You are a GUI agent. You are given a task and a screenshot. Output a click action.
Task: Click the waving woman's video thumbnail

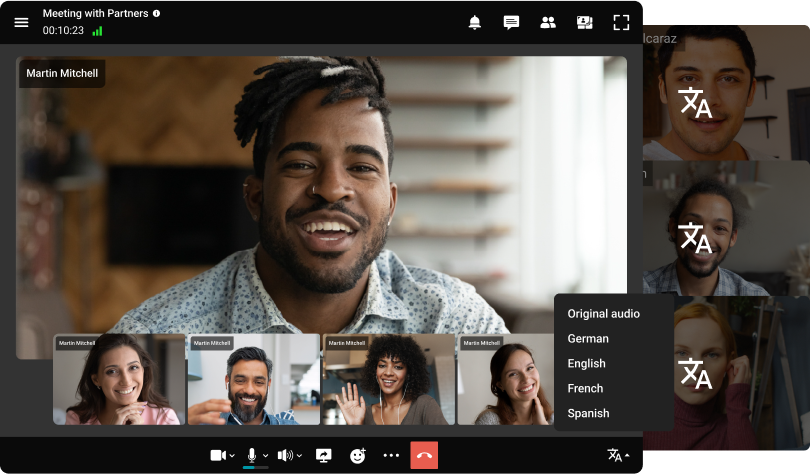click(x=388, y=380)
